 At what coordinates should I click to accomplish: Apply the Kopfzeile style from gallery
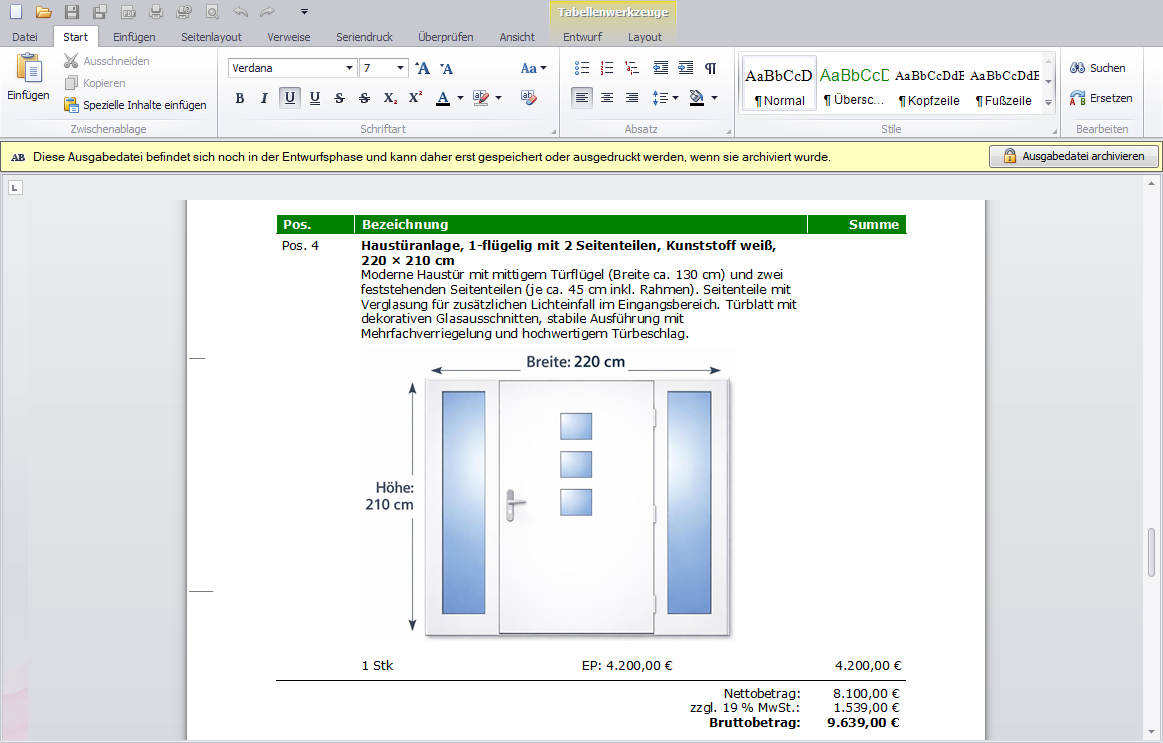pyautogui.click(x=929, y=85)
